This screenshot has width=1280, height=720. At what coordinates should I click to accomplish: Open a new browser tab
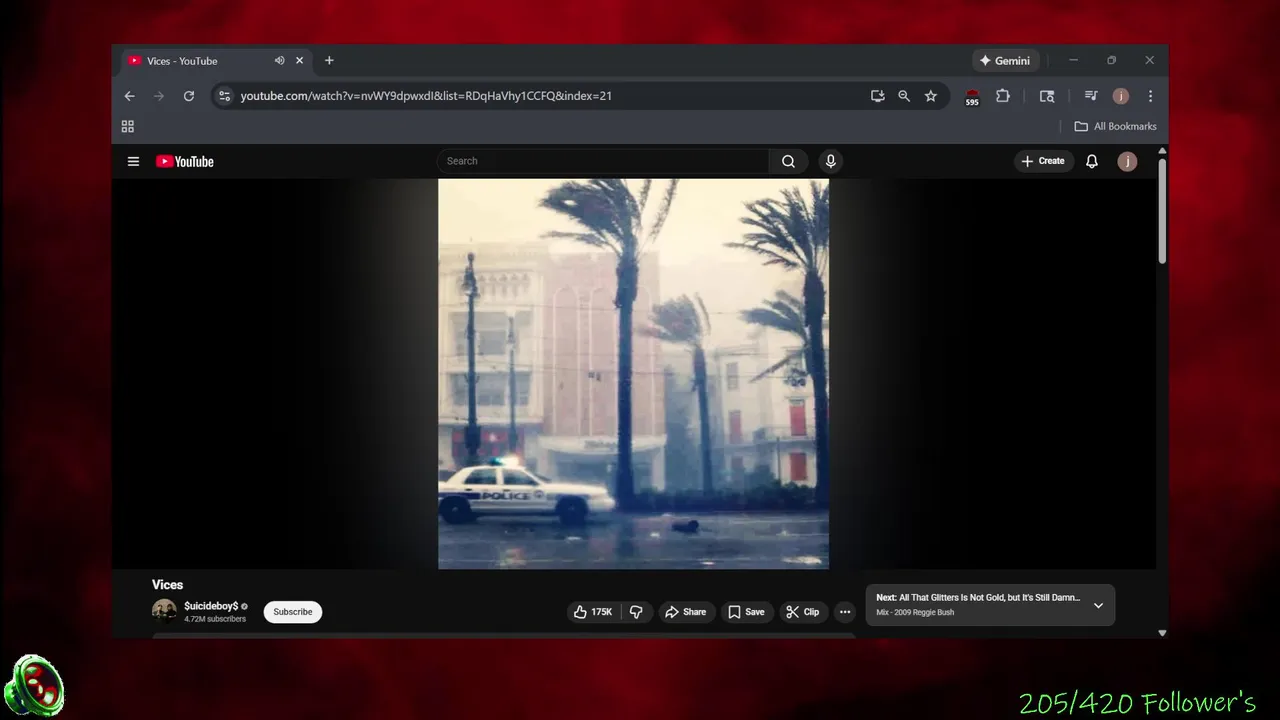[x=329, y=61]
